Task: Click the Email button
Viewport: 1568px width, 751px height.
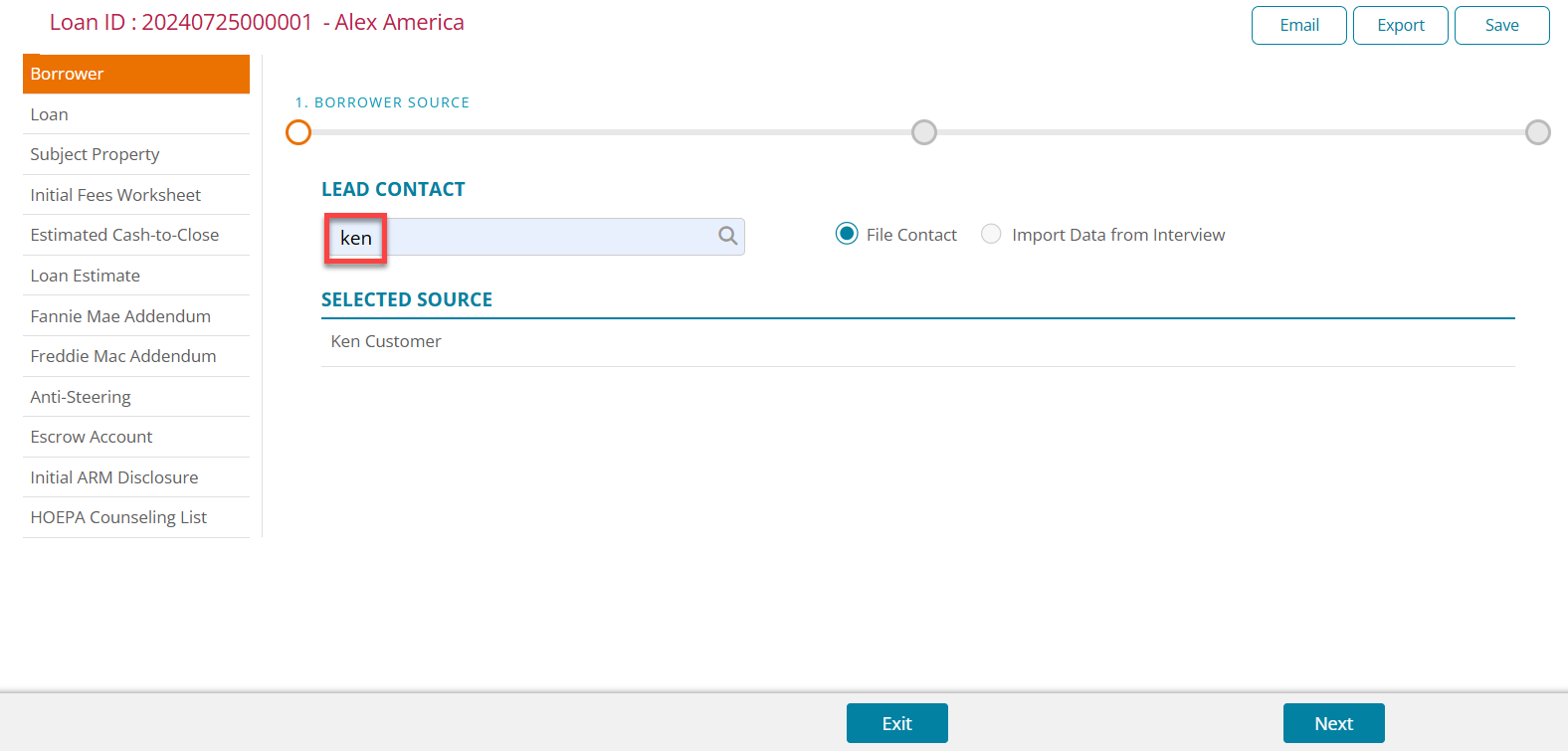Action: click(1298, 25)
